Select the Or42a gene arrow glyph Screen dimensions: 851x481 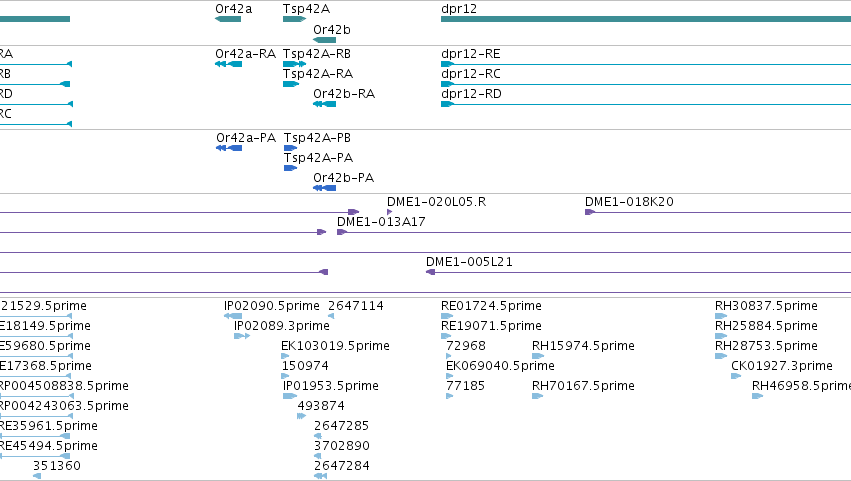[x=228, y=19]
